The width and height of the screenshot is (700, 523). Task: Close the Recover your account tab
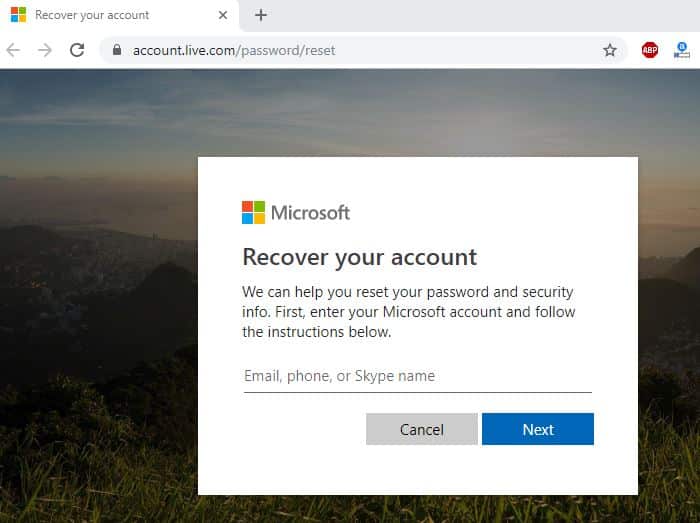[x=223, y=15]
